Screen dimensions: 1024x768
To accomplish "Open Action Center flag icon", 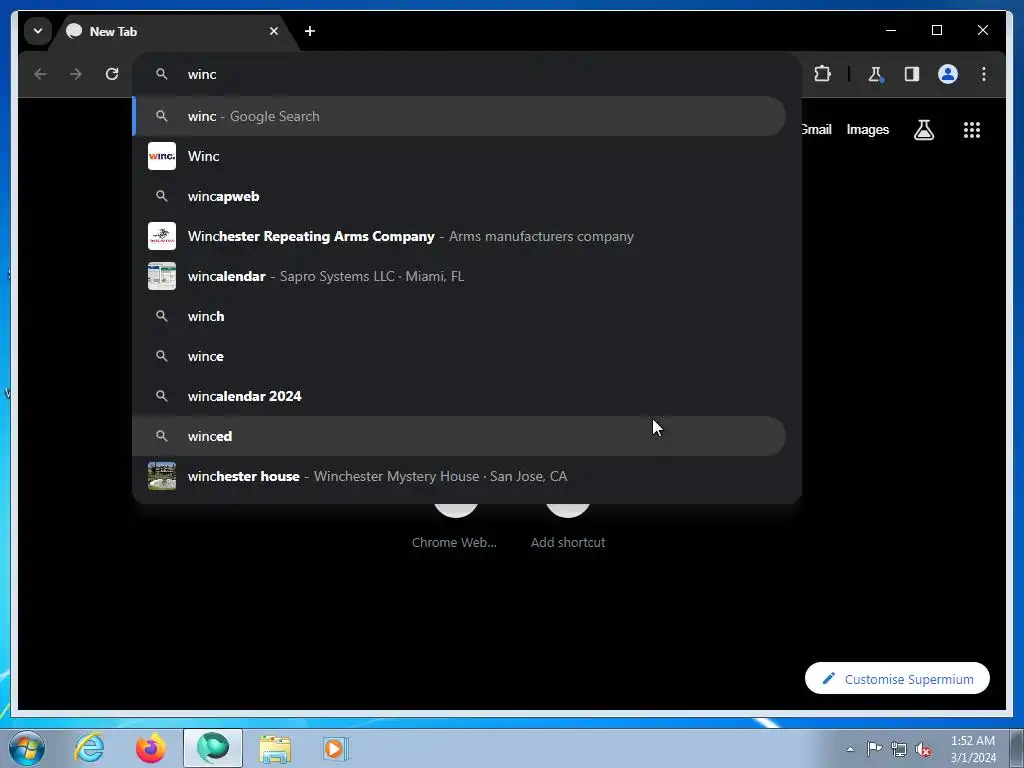I will (874, 749).
